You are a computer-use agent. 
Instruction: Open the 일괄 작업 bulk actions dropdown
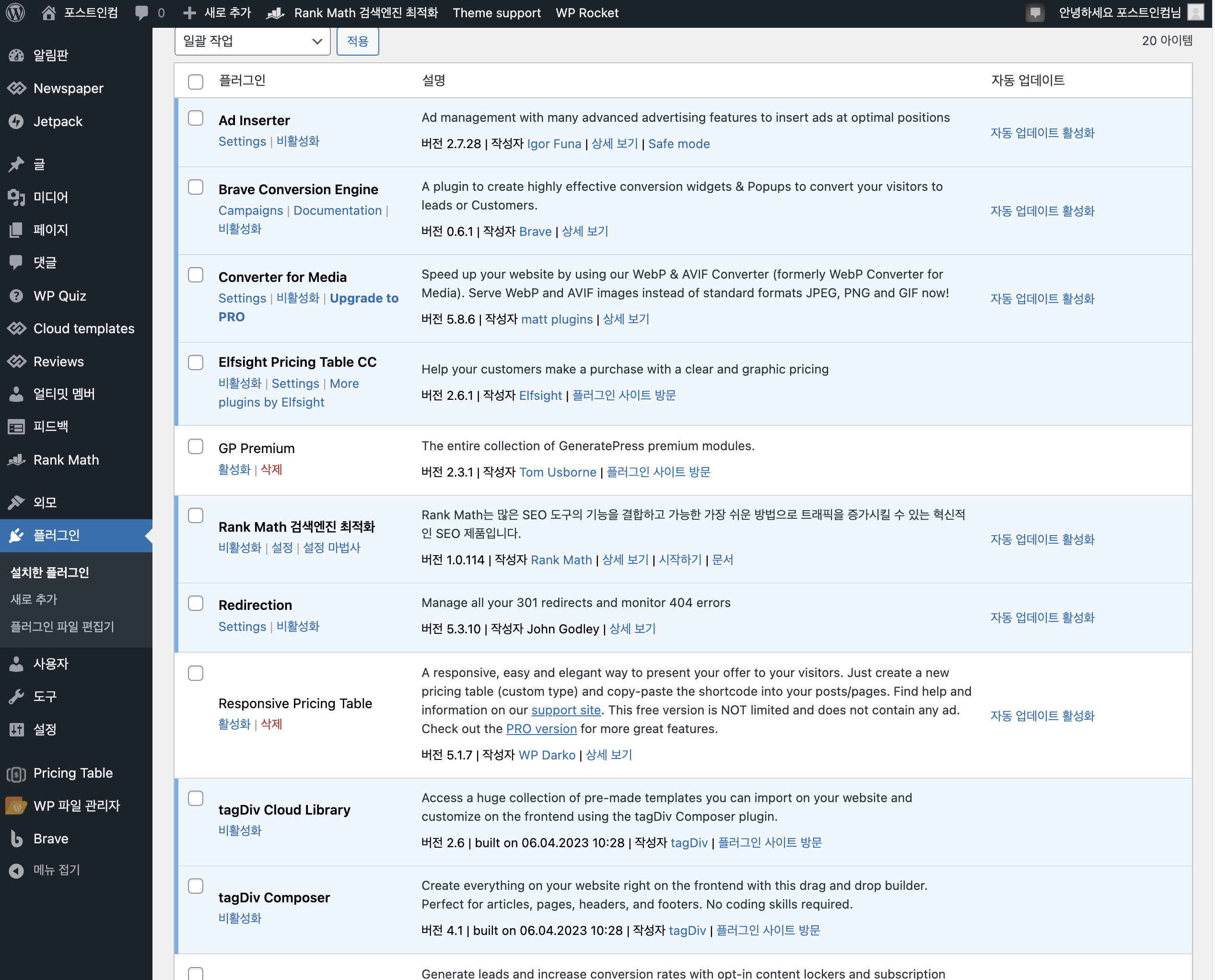252,41
